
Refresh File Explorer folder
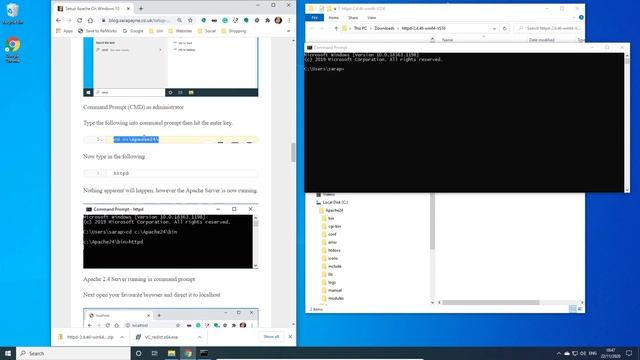pyautogui.click(x=504, y=28)
